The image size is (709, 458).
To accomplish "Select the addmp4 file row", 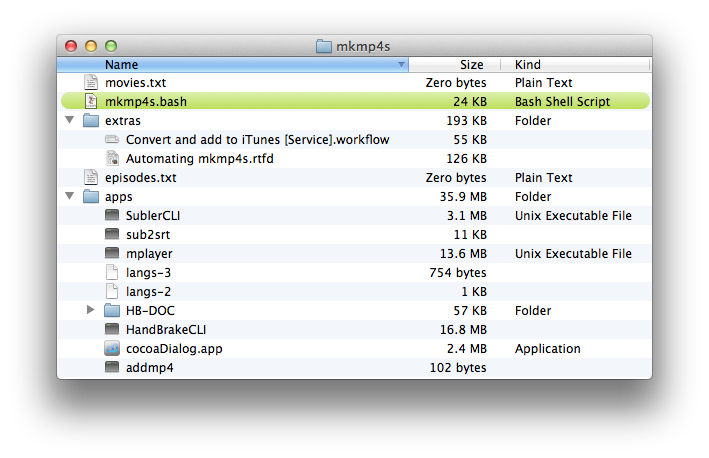I will [x=354, y=368].
